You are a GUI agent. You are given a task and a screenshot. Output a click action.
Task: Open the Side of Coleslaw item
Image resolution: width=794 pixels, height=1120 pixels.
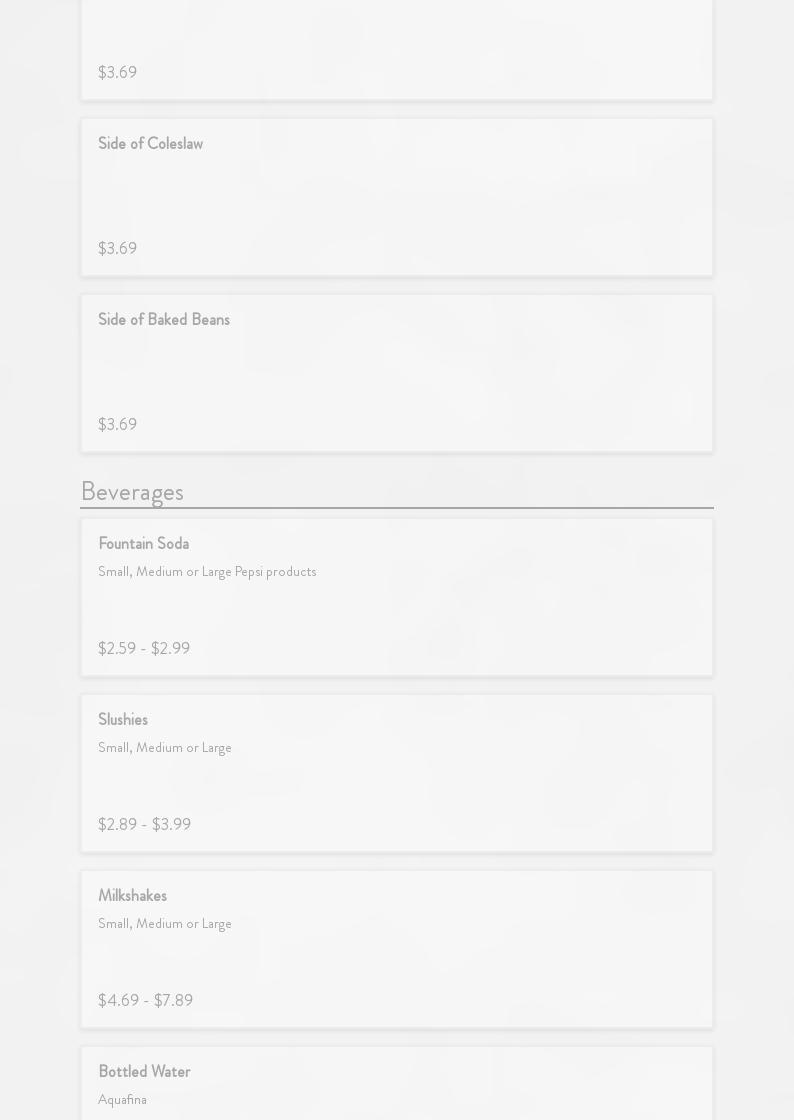pyautogui.click(x=150, y=144)
